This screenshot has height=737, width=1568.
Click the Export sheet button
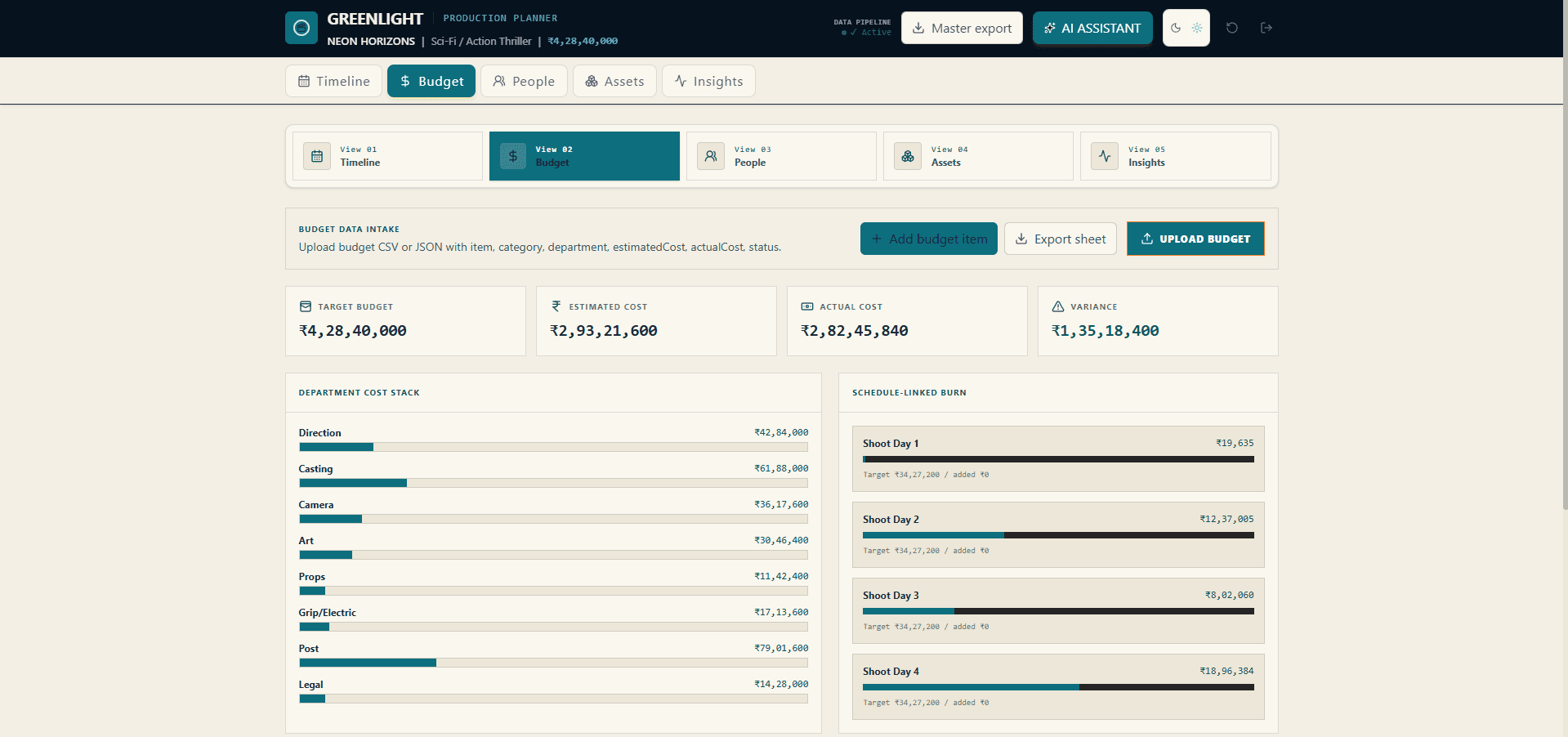(x=1061, y=239)
